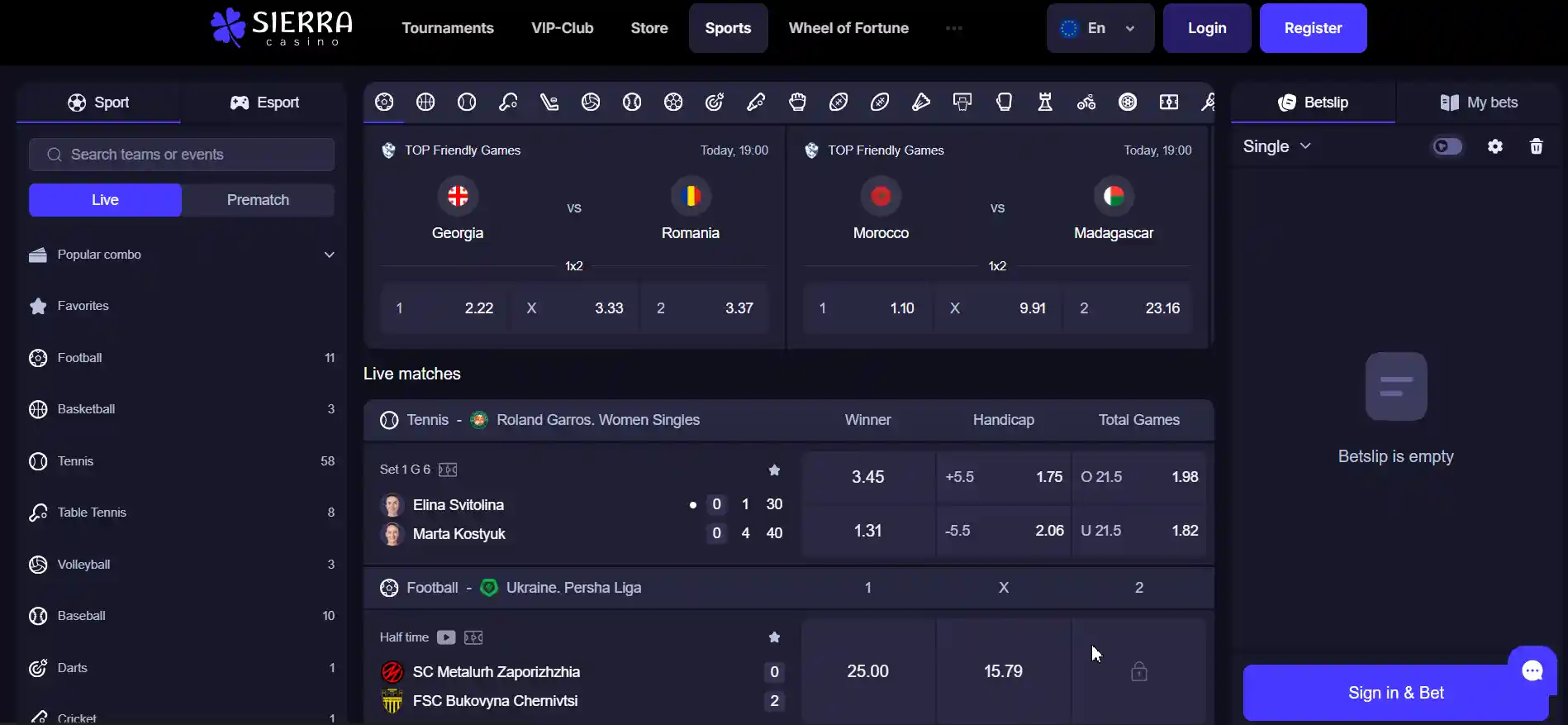
Task: Select the darts target icon in the icon bar
Action: click(715, 102)
